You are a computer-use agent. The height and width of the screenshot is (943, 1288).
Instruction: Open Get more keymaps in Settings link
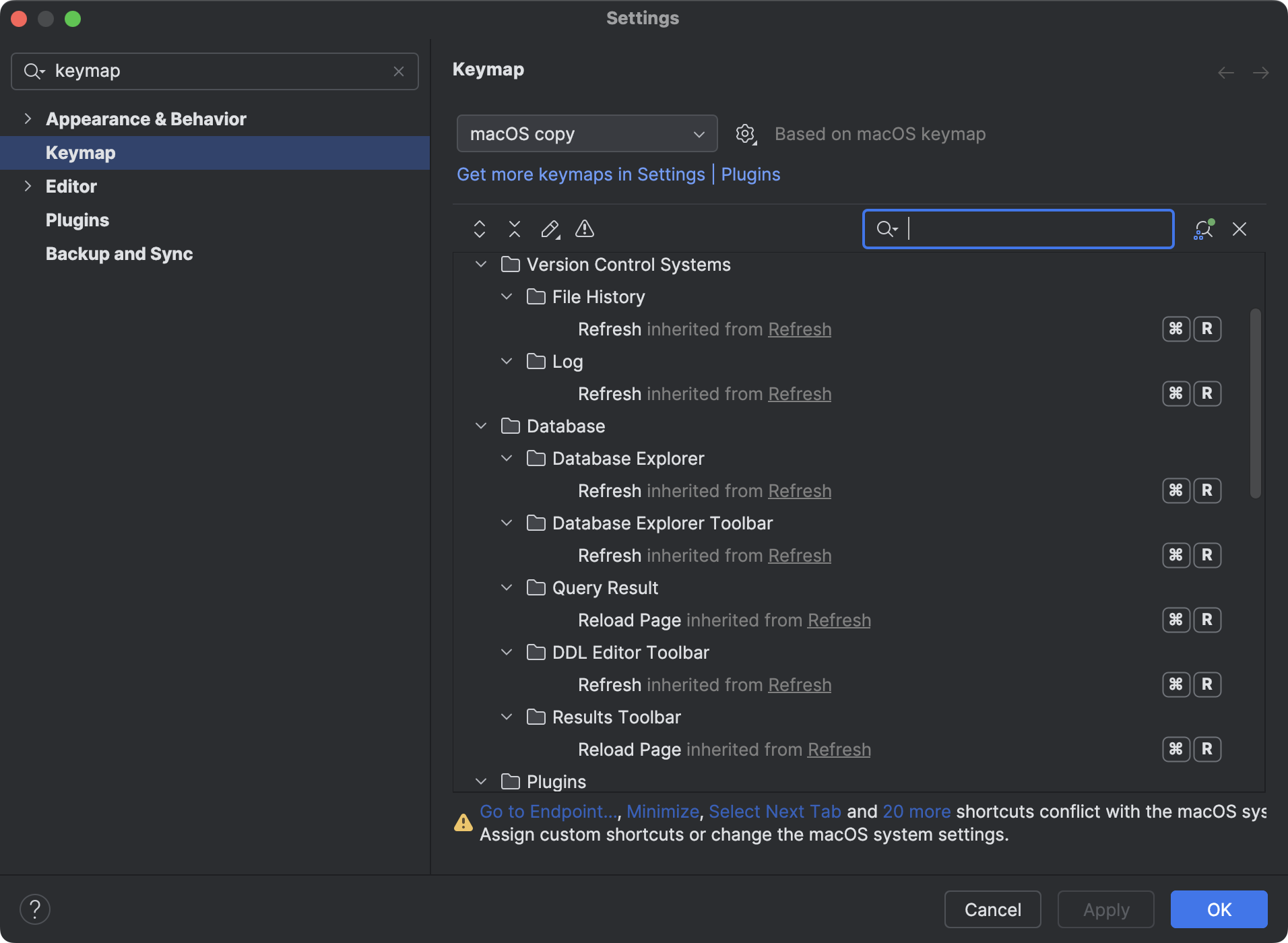click(581, 174)
